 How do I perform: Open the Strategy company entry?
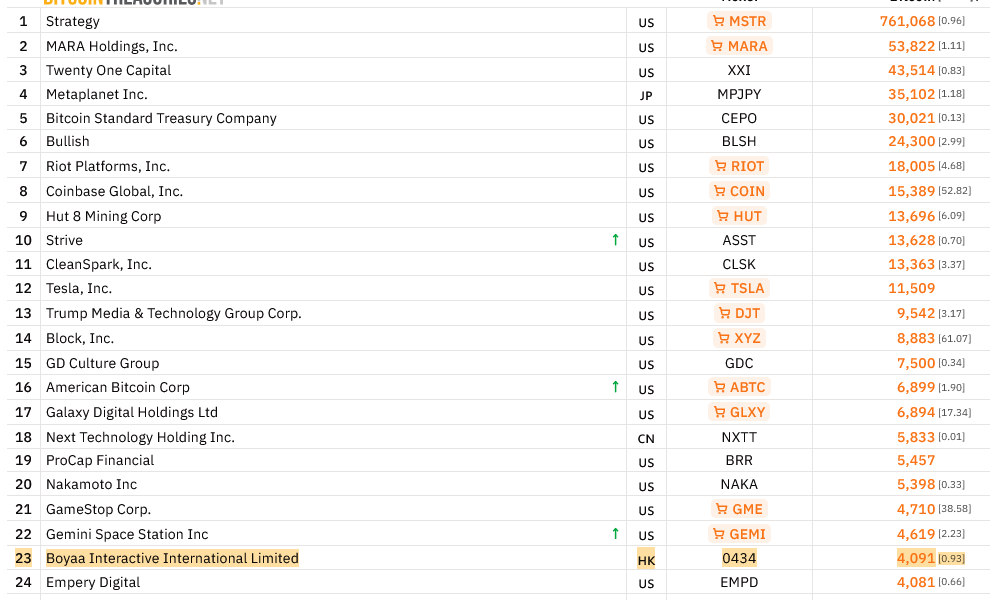tap(73, 21)
